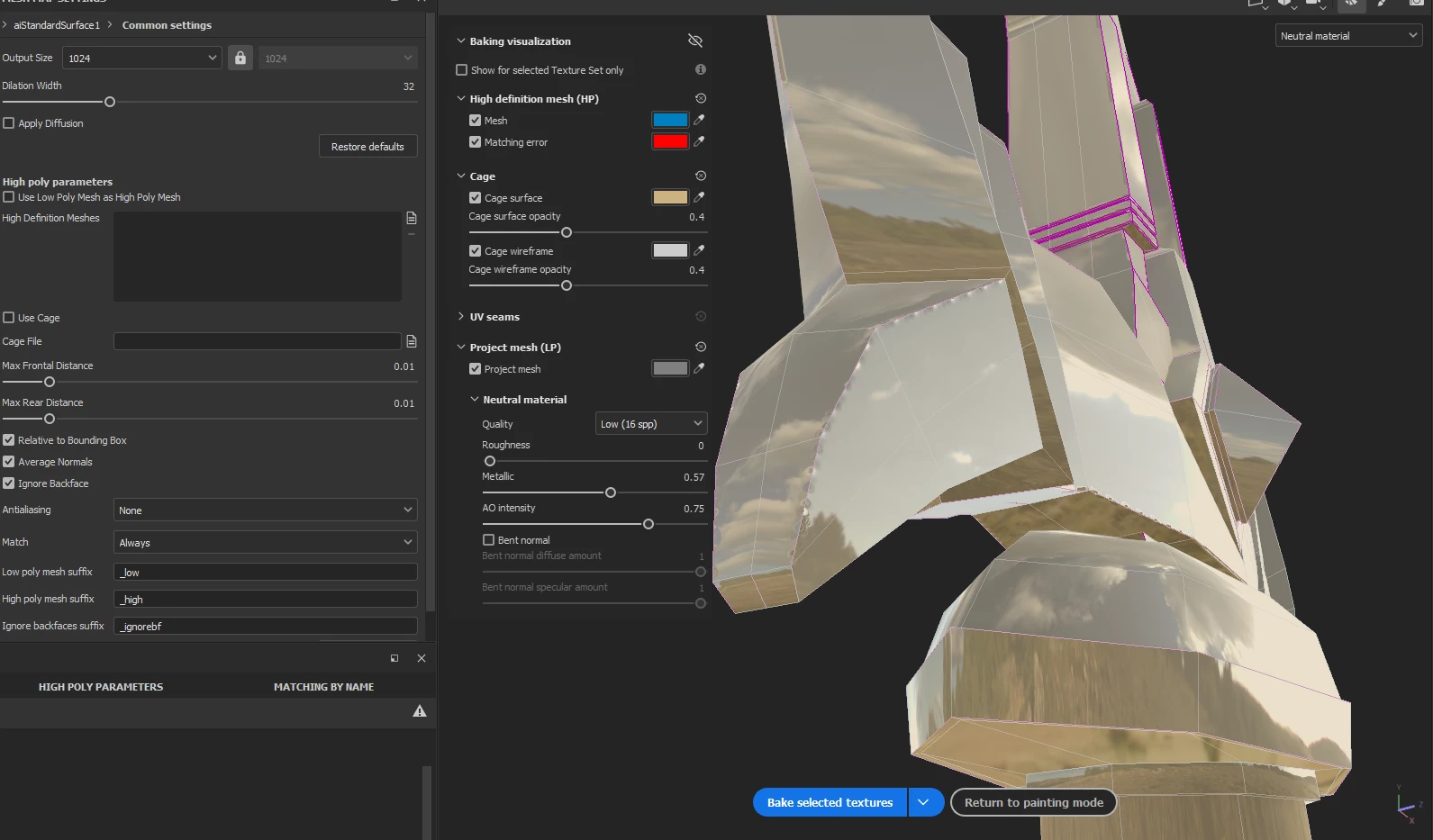Image resolution: width=1433 pixels, height=840 pixels.
Task: Enable Bent normal checkbox
Action: pos(489,540)
